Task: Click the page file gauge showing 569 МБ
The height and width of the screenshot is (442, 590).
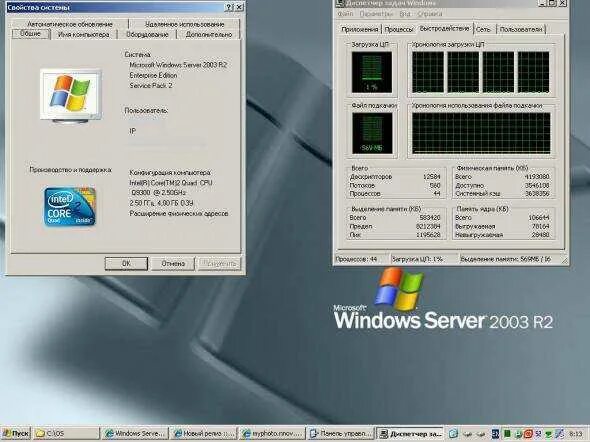Action: tap(372, 133)
